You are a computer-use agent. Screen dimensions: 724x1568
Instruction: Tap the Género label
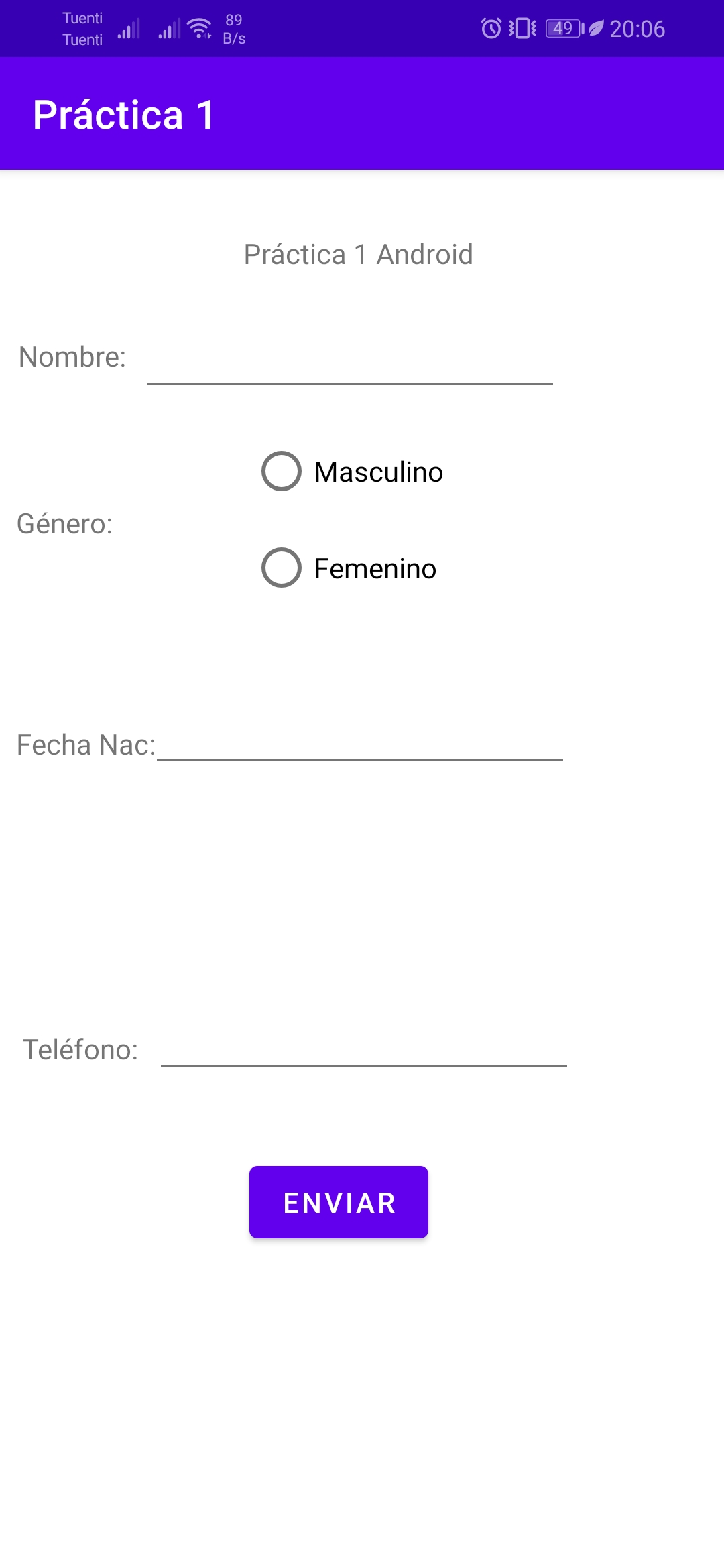click(64, 524)
